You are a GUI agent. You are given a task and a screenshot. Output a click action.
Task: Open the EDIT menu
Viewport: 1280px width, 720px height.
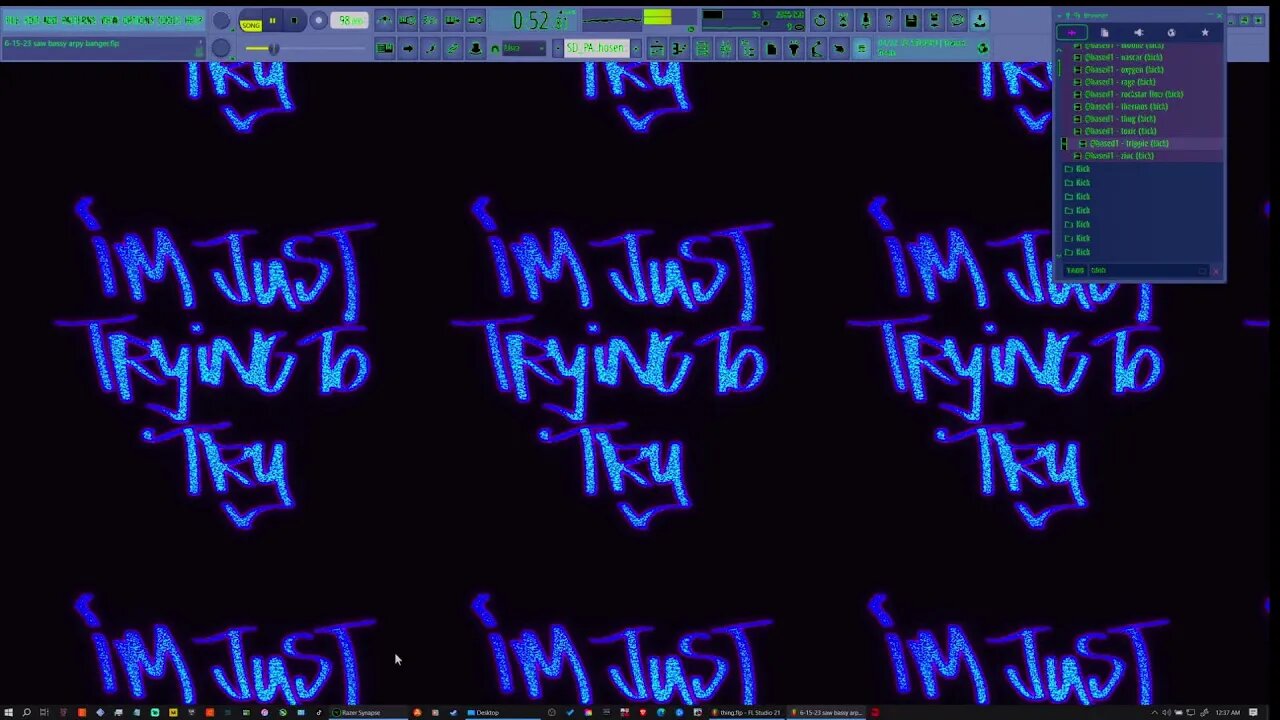(x=32, y=20)
